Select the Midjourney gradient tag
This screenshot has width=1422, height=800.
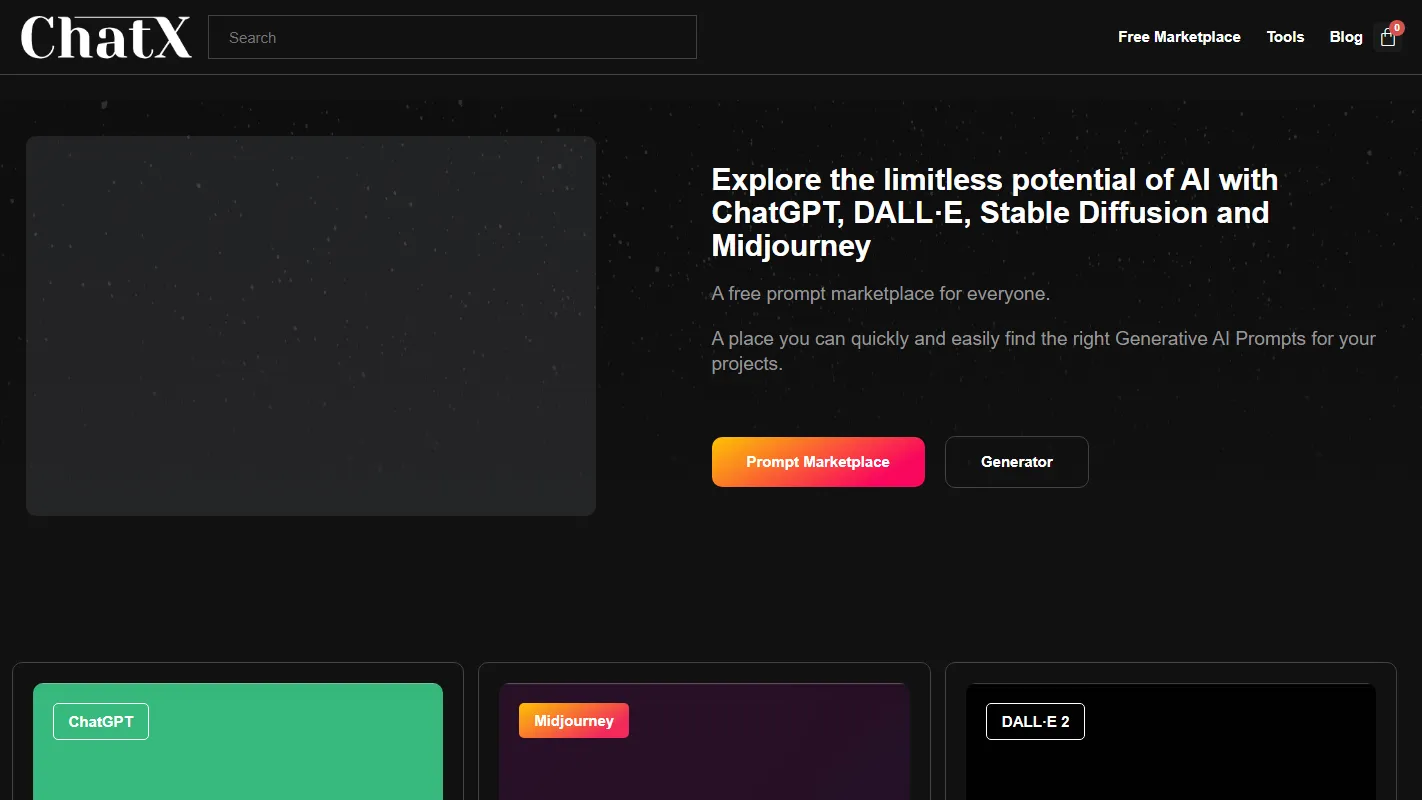pyautogui.click(x=573, y=721)
